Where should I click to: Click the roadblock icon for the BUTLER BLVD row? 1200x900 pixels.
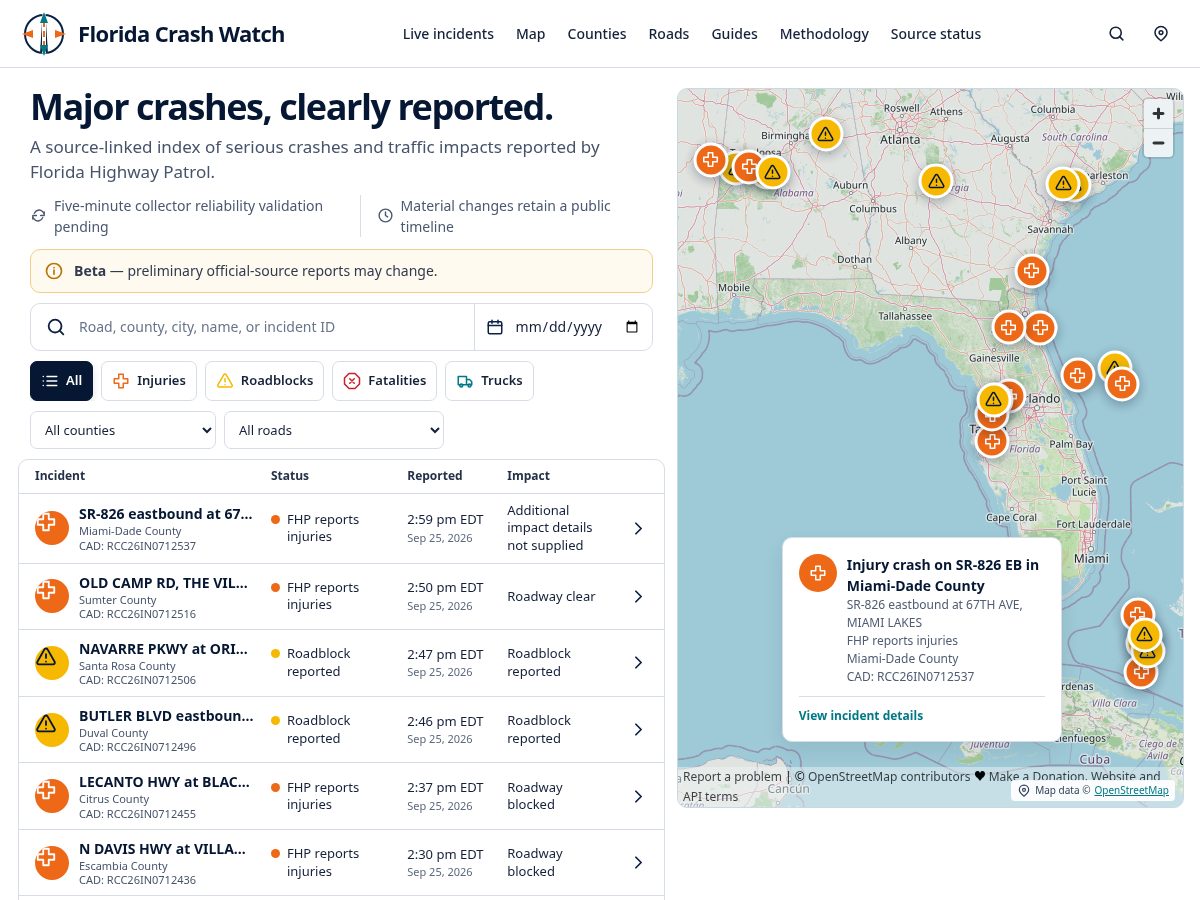point(52,729)
